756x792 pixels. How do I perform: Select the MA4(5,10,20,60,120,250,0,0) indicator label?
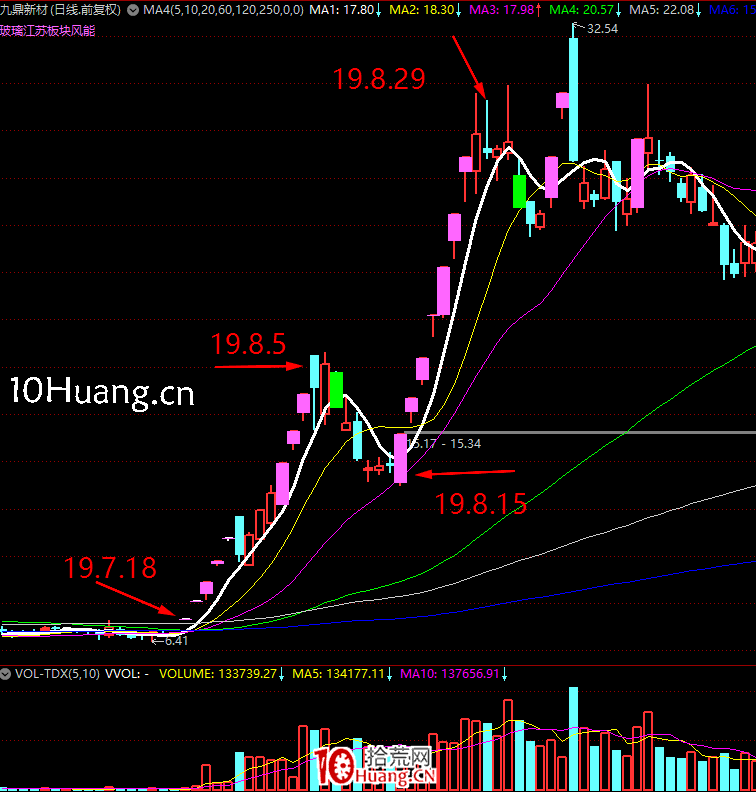click(x=224, y=10)
